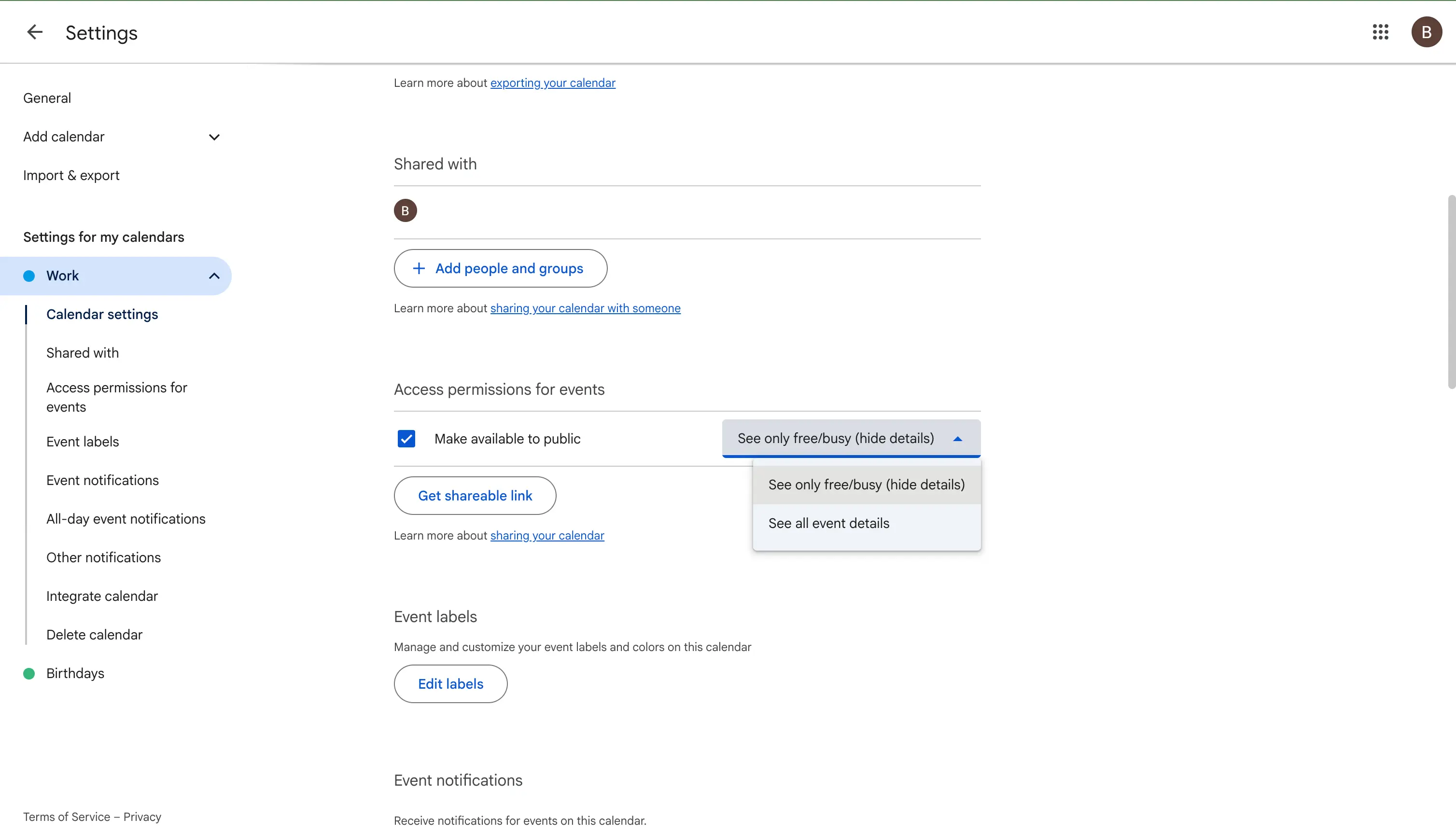Click the green dot beside Birthdays
This screenshot has height=832, width=1456.
coord(29,673)
